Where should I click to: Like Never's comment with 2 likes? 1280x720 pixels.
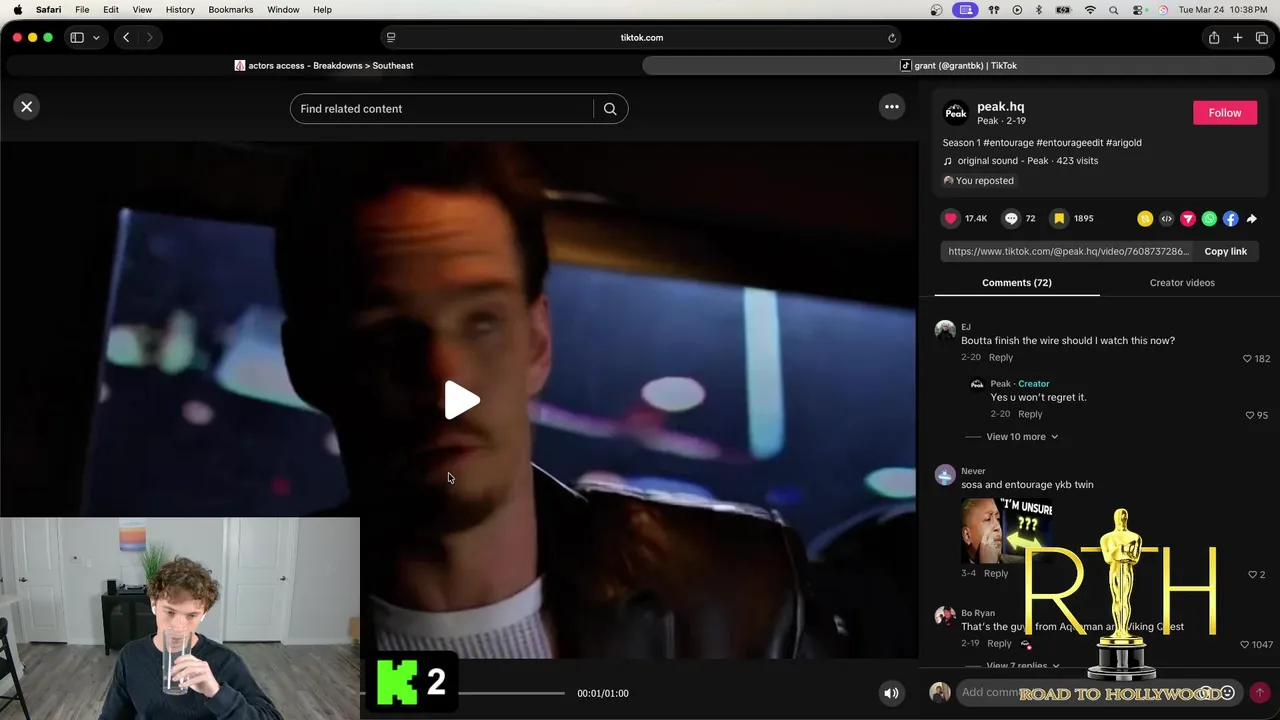click(x=1252, y=574)
